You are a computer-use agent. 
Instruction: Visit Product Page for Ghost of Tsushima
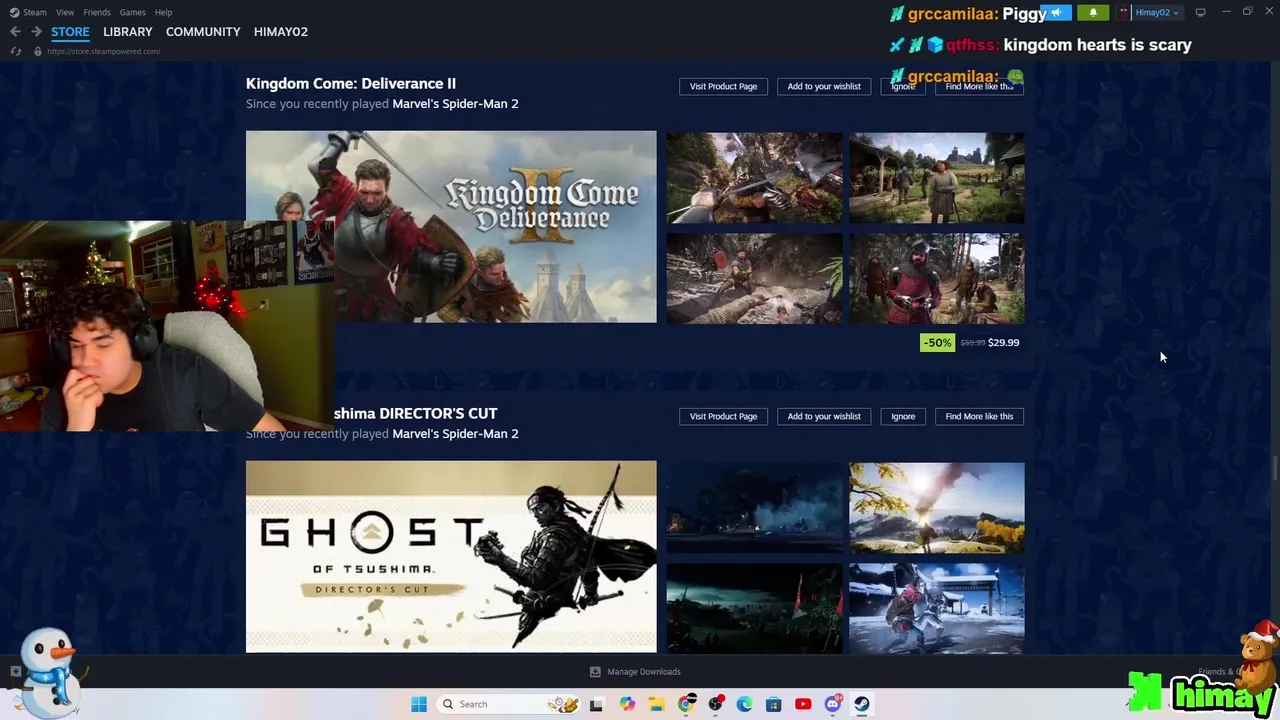[x=723, y=416]
